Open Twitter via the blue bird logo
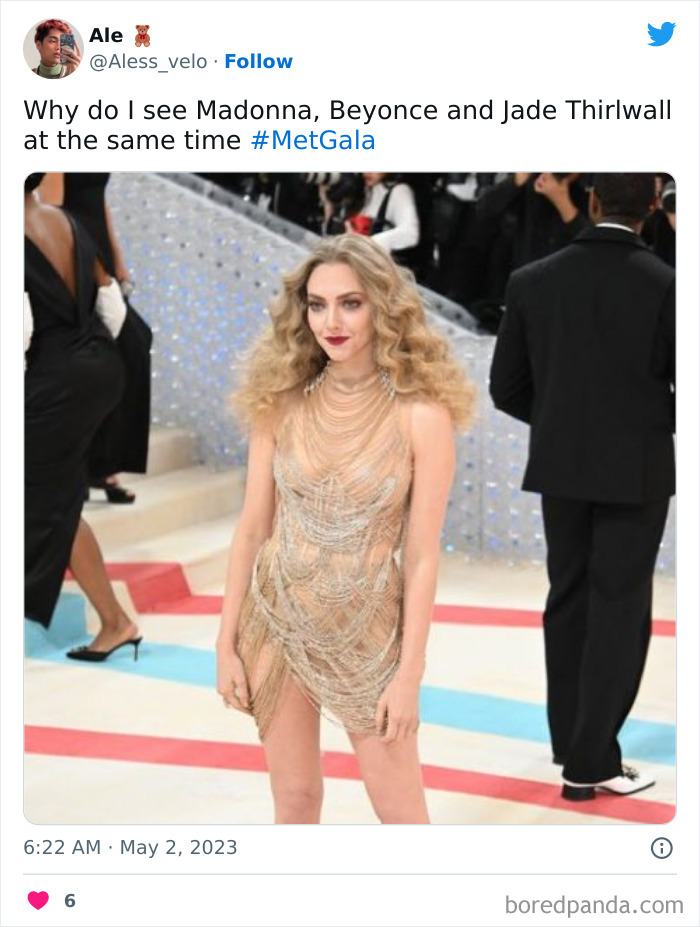Screen dimensions: 700x927 662,34
